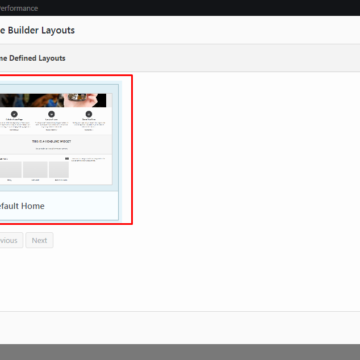Click the headline widget text in preview

pyautogui.click(x=51, y=141)
